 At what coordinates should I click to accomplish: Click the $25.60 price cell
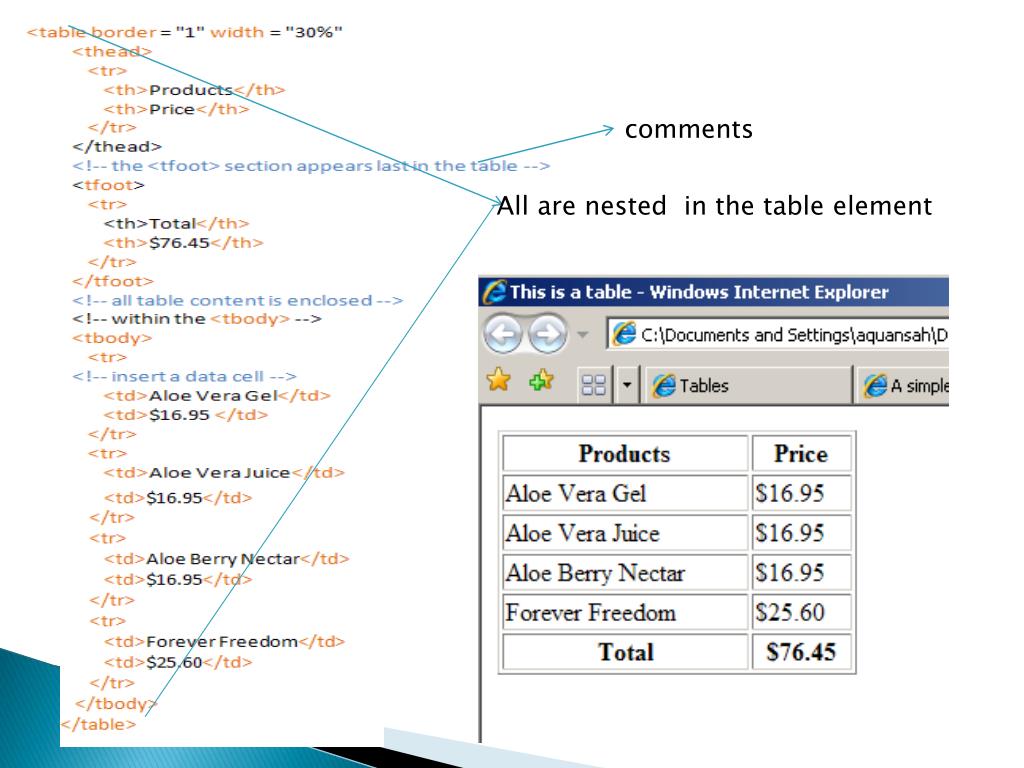coord(801,613)
